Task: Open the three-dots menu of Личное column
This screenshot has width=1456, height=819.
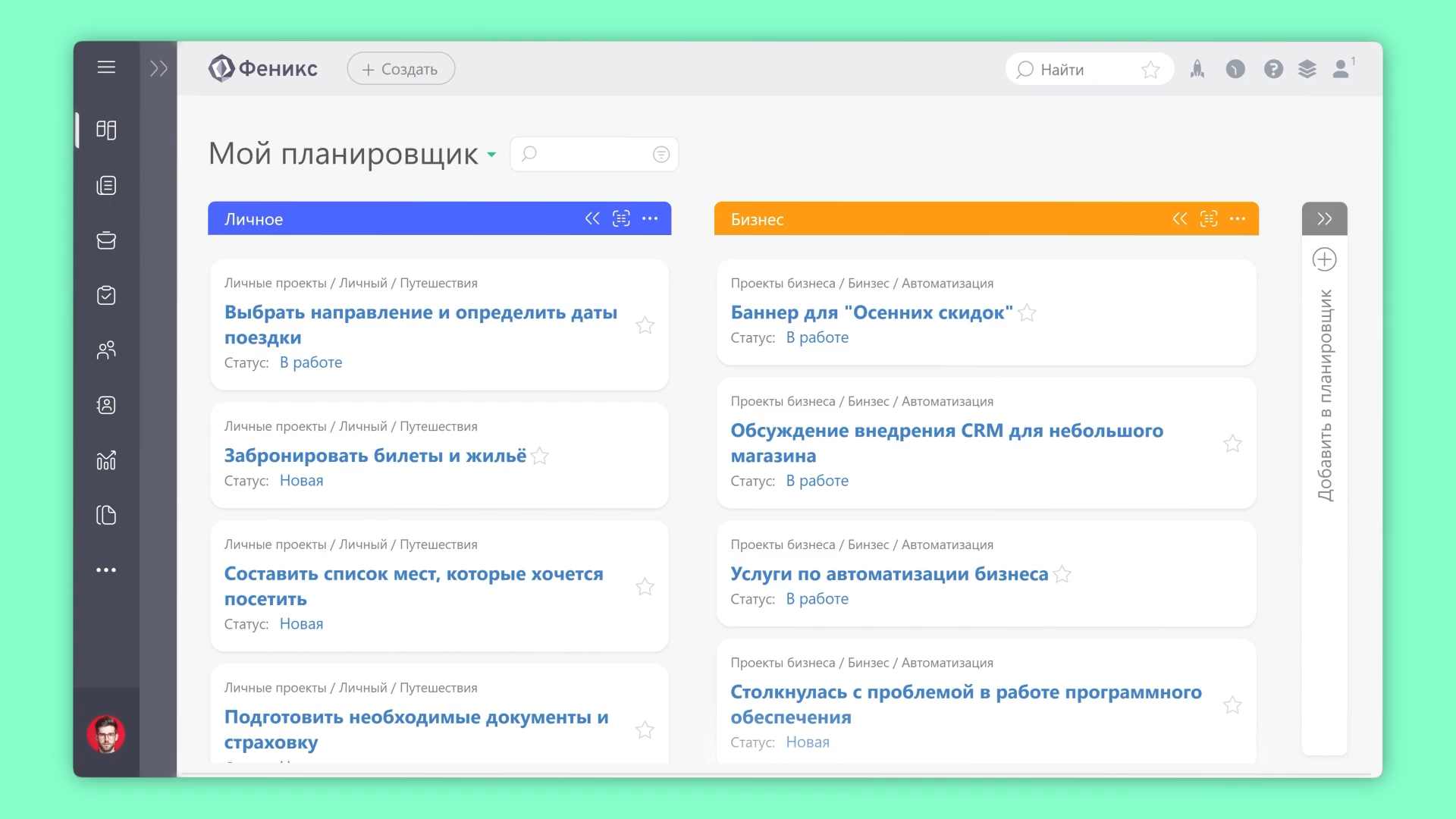Action: click(x=650, y=219)
